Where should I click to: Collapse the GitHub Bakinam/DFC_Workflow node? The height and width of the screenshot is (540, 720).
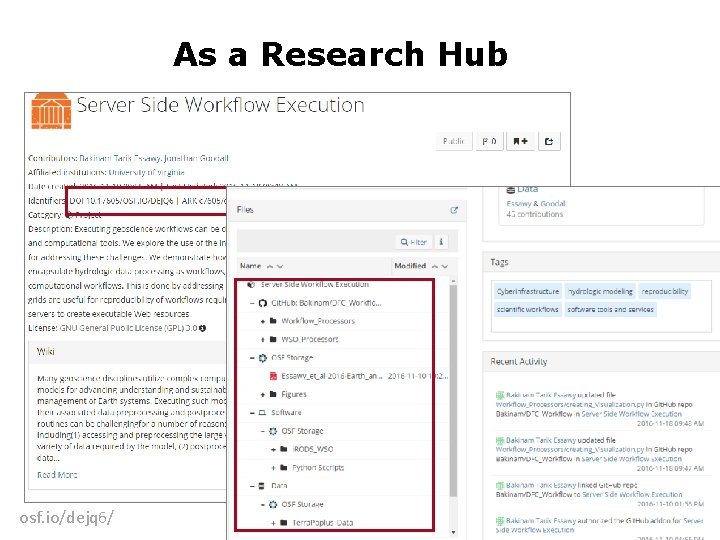pyautogui.click(x=252, y=303)
